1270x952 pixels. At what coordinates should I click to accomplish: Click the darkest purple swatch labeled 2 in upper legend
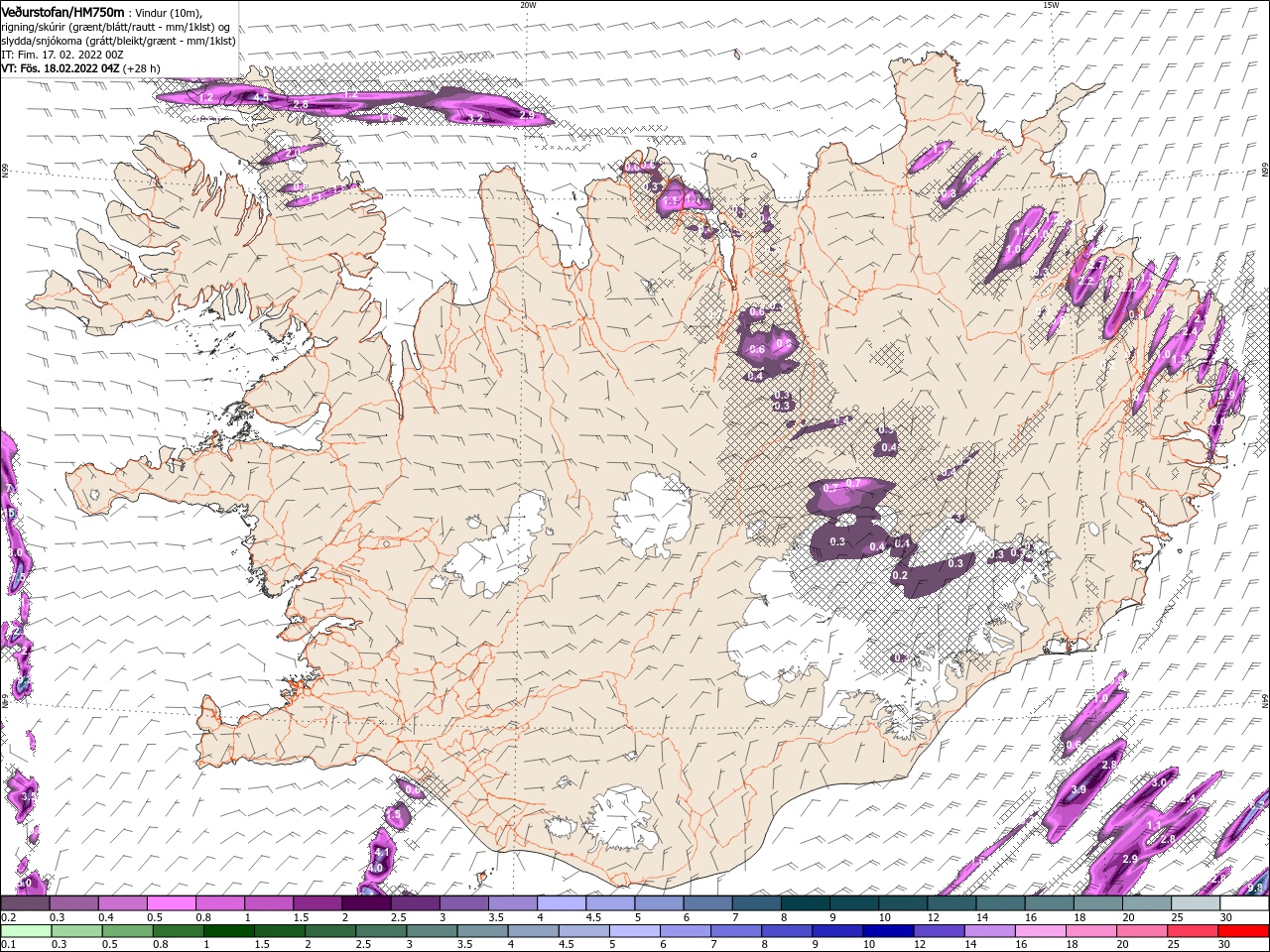(x=366, y=903)
